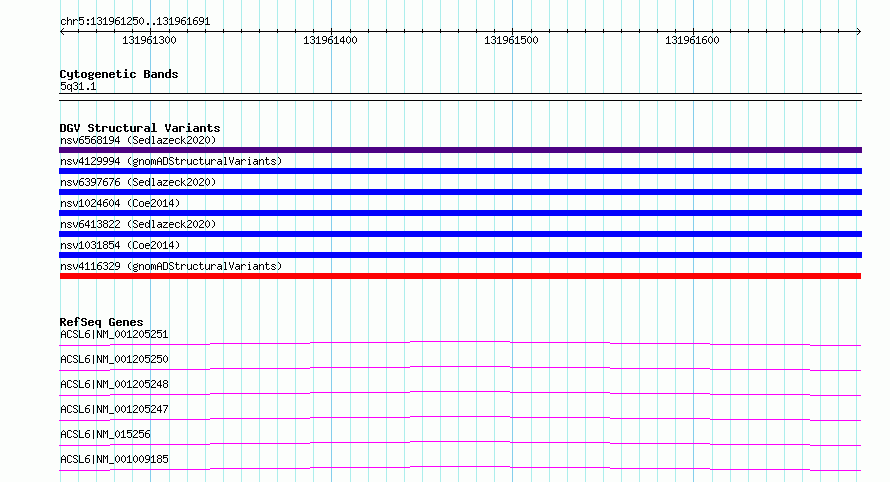
Task: Click the blue nsv1031854 variant bar
Action: (460, 255)
